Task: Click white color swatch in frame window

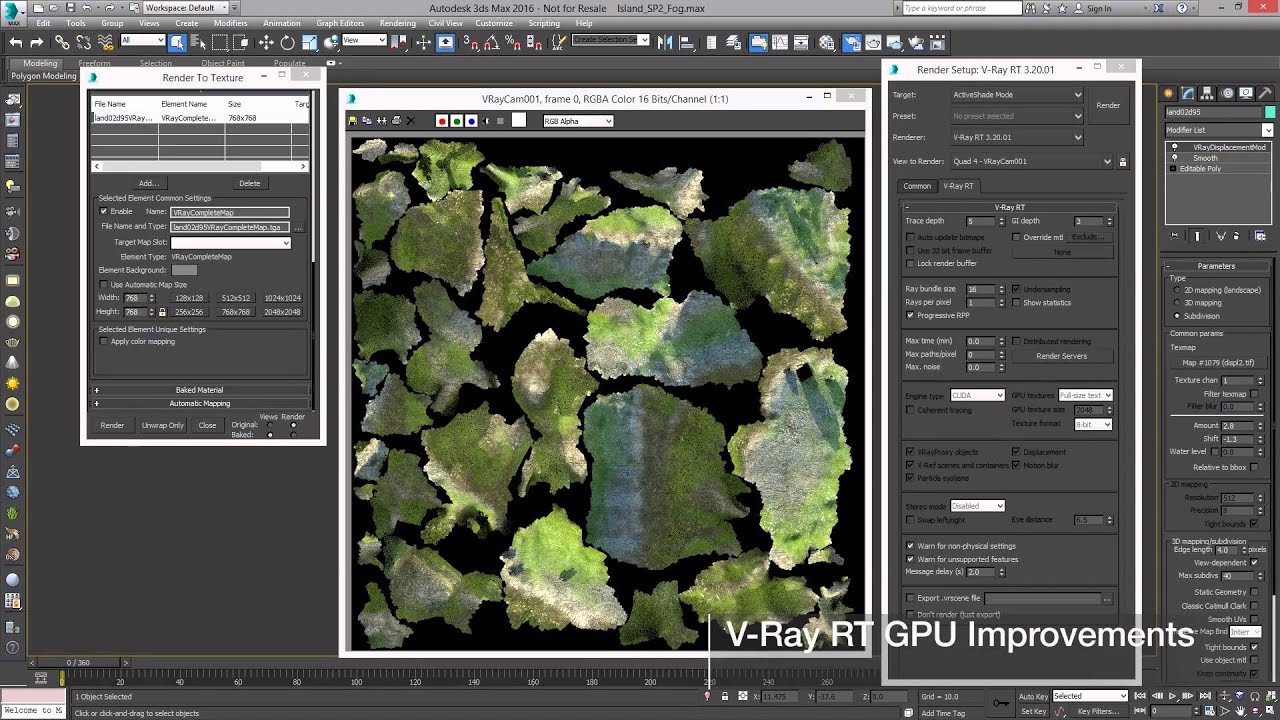Action: click(518, 121)
